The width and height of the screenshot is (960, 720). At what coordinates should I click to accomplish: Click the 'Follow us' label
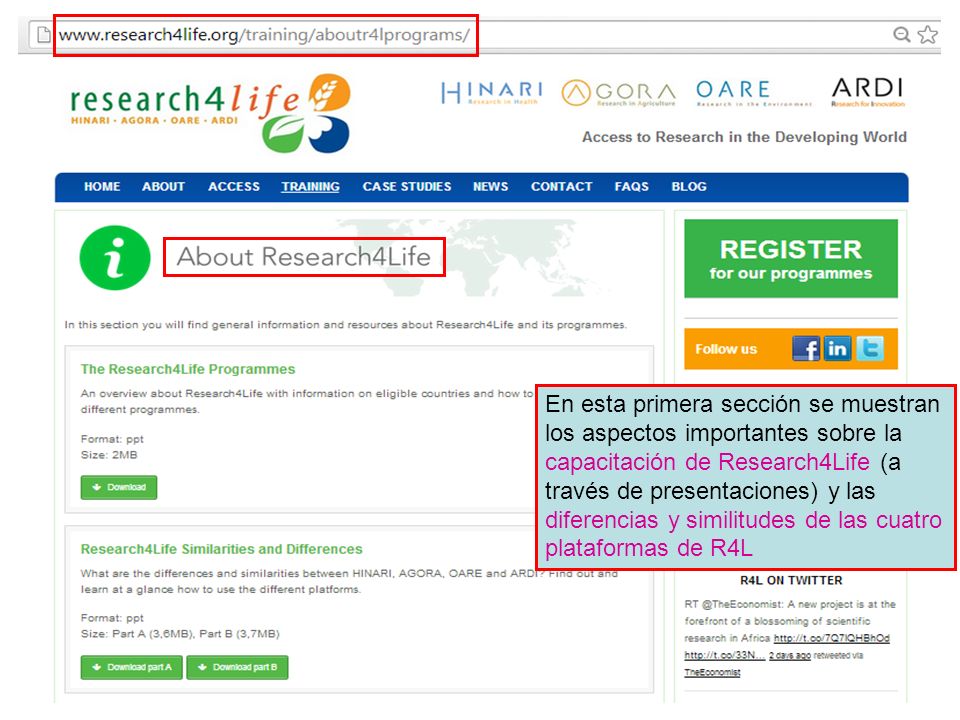click(726, 349)
